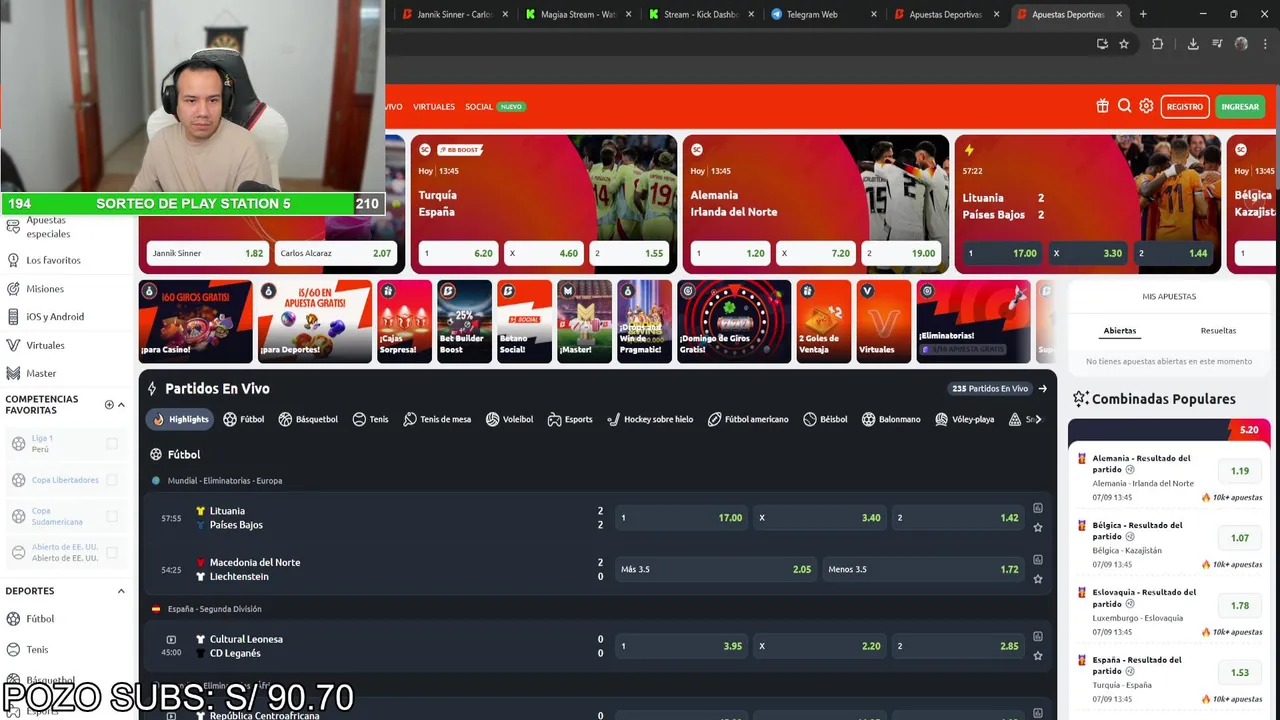This screenshot has width=1280, height=720.
Task: Bet draw 3.40 in Lituania row
Action: (820, 518)
